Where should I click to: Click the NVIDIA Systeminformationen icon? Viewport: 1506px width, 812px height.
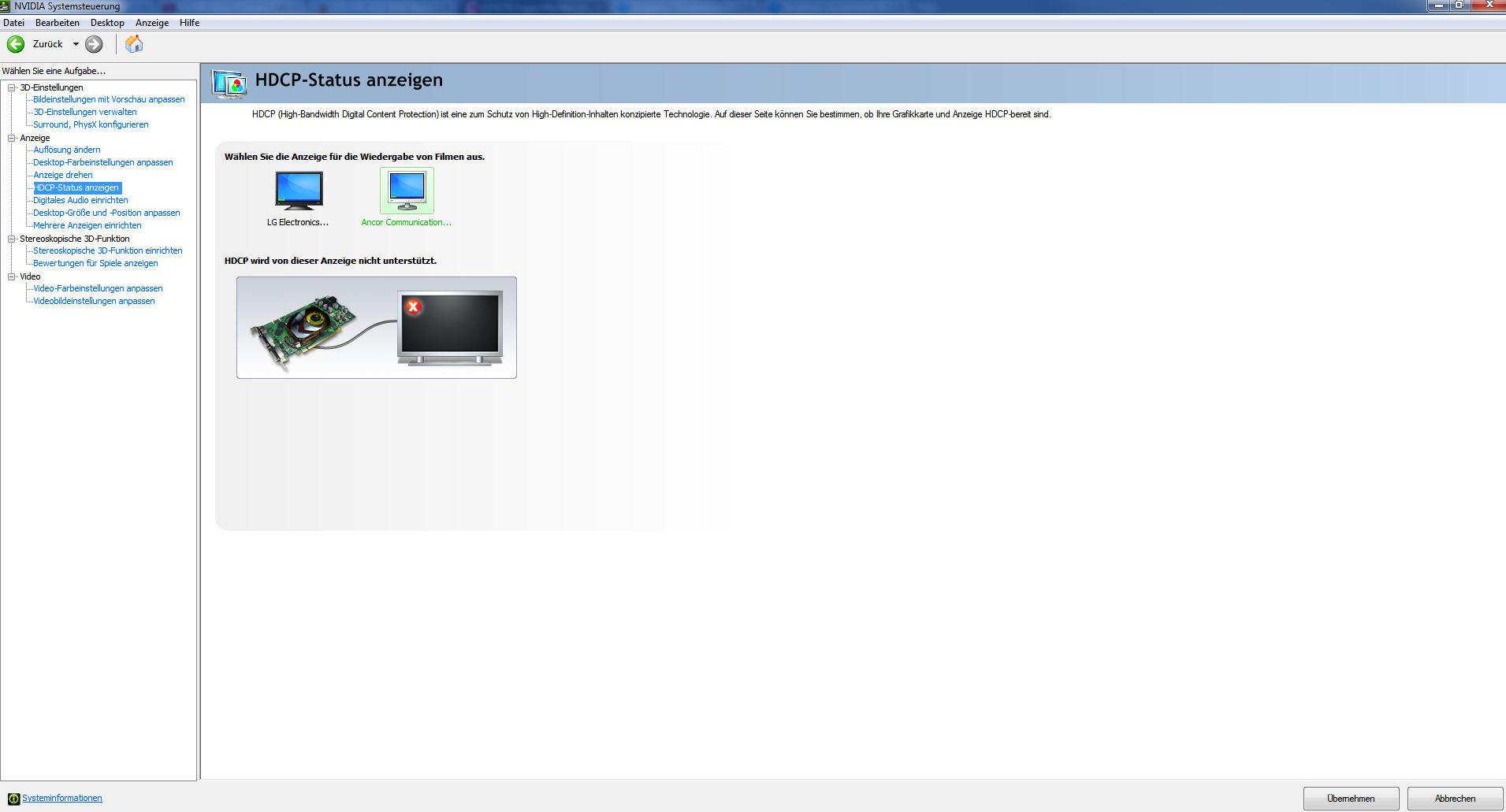click(x=13, y=799)
